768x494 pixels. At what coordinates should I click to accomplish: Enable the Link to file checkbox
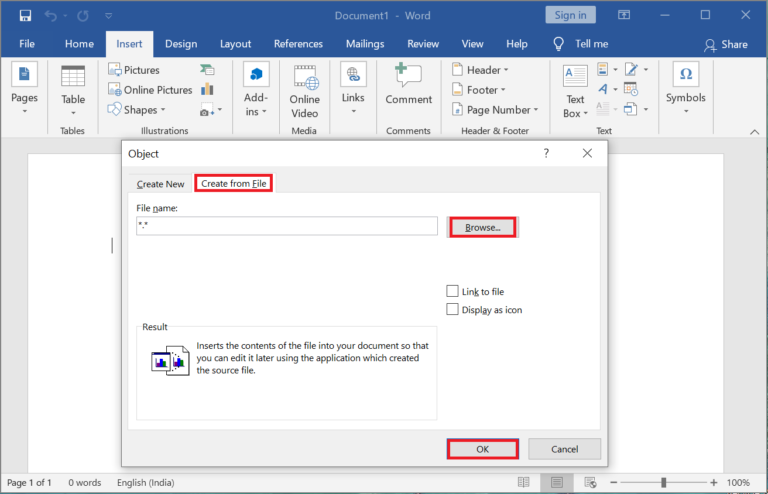[x=452, y=291]
